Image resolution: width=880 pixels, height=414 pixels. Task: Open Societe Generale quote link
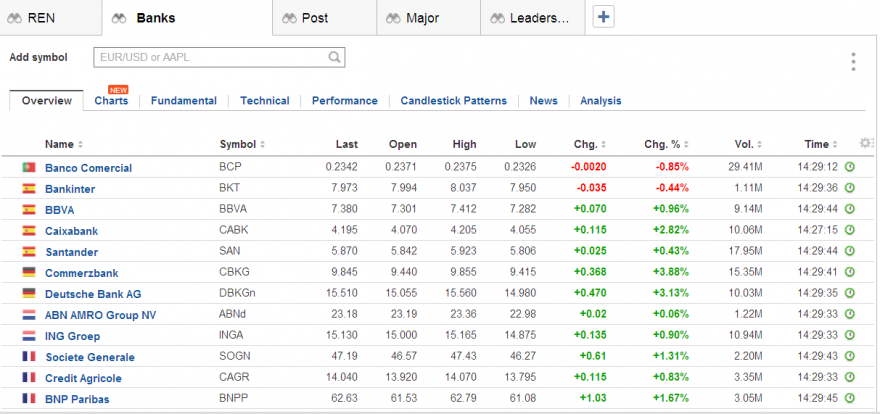point(90,357)
